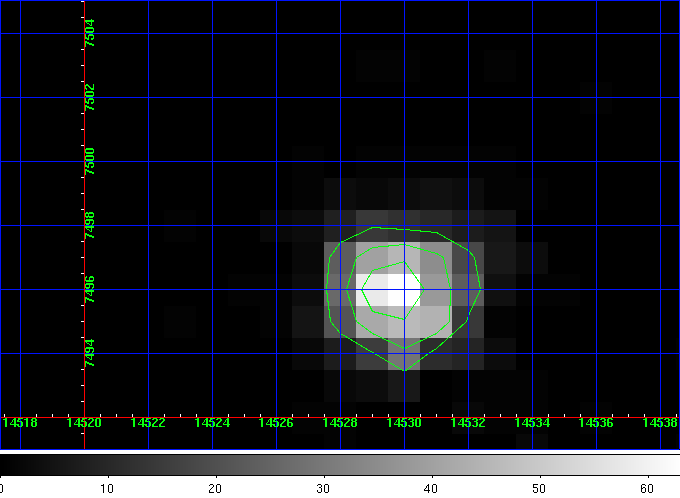Click x-axis label 14528

(340, 423)
